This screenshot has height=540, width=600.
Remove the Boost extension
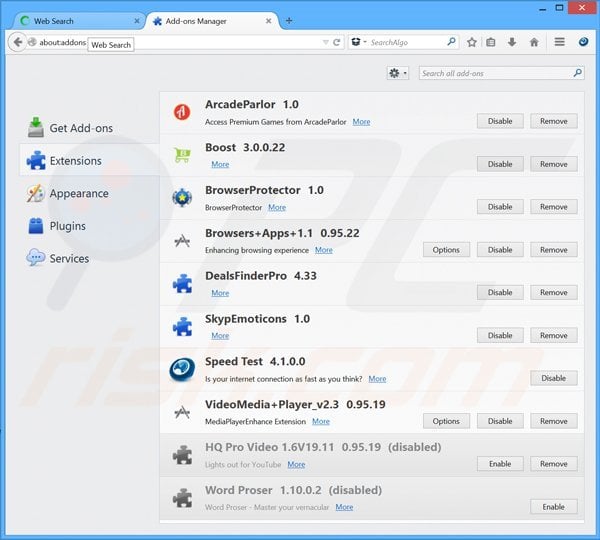pyautogui.click(x=554, y=164)
